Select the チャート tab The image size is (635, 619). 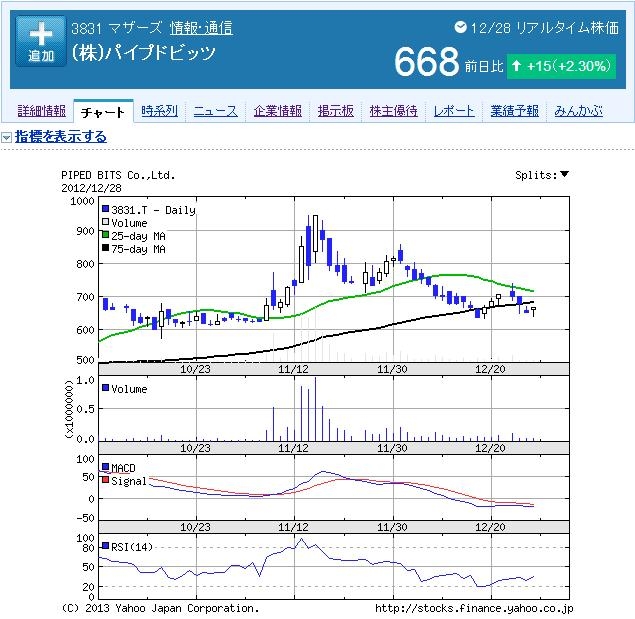click(103, 112)
